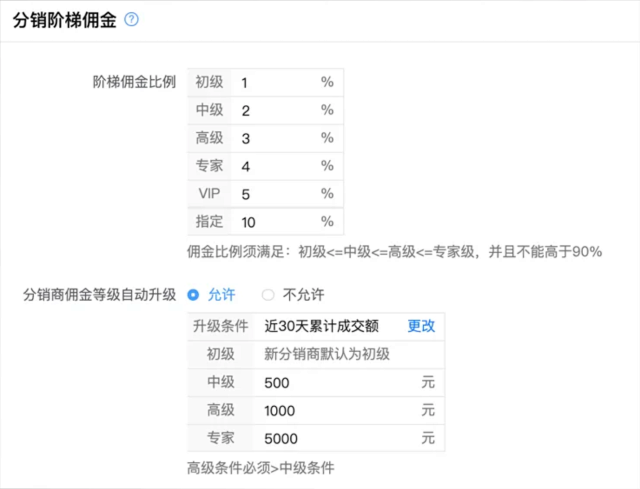This screenshot has height=489, width=640.
Task: Focus the 指定 commission percentage field
Action: click(287, 222)
